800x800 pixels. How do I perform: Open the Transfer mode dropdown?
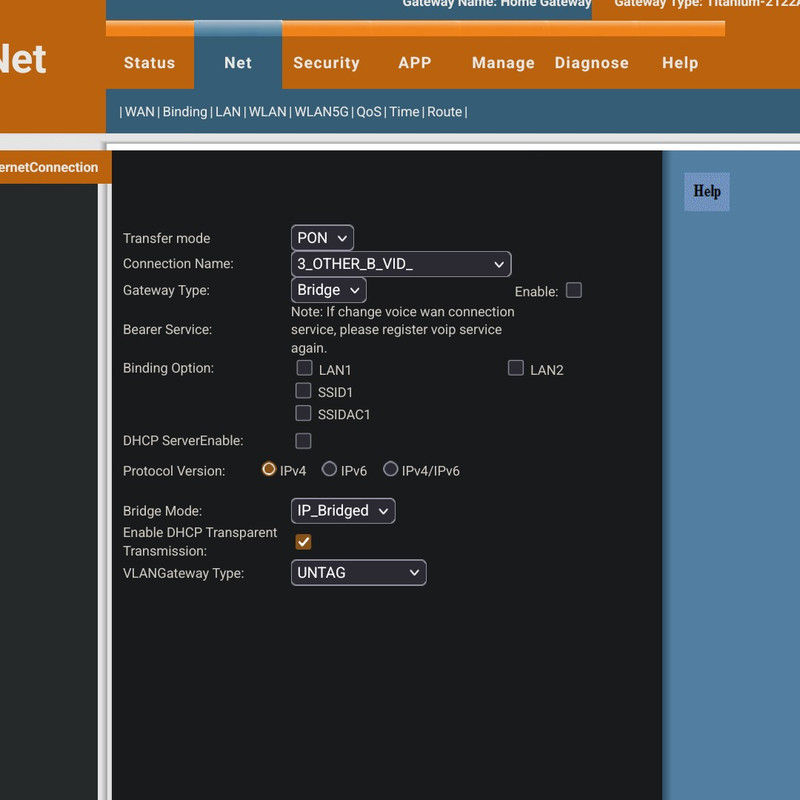click(x=321, y=238)
